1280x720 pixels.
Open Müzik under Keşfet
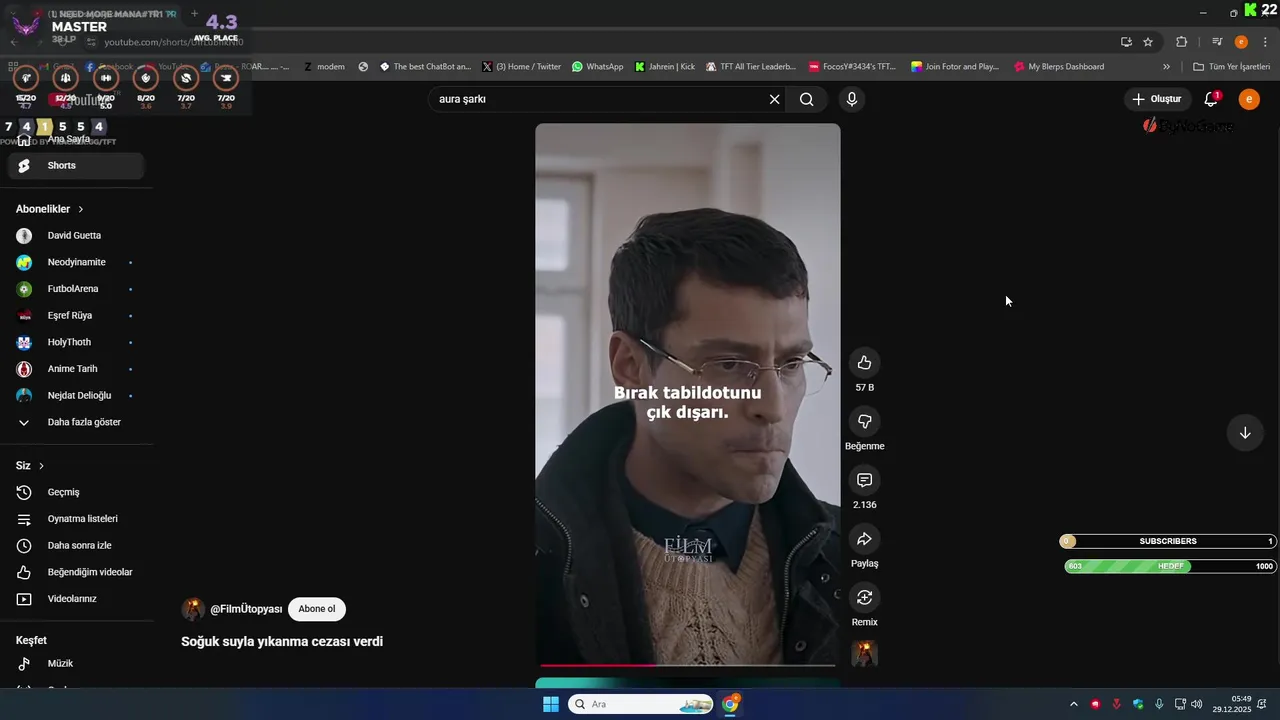(76, 663)
